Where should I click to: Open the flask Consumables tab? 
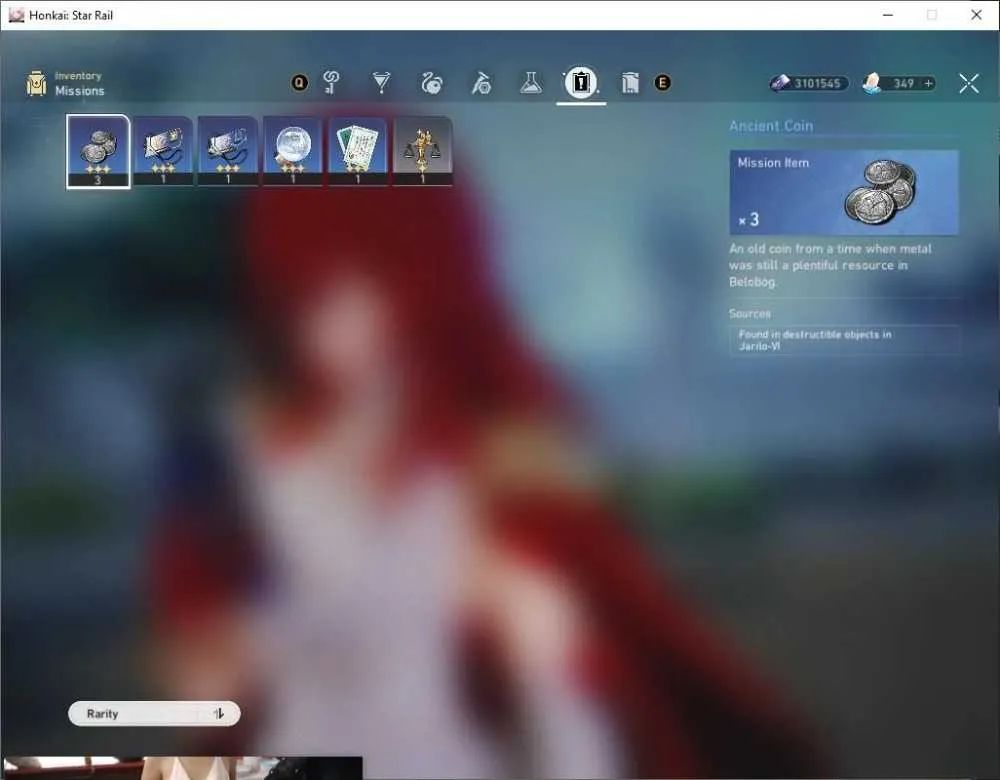tap(531, 82)
